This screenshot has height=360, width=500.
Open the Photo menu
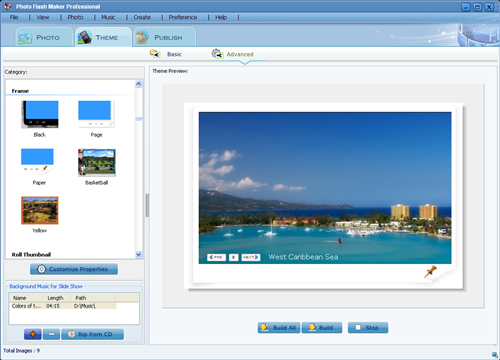pyautogui.click(x=75, y=17)
